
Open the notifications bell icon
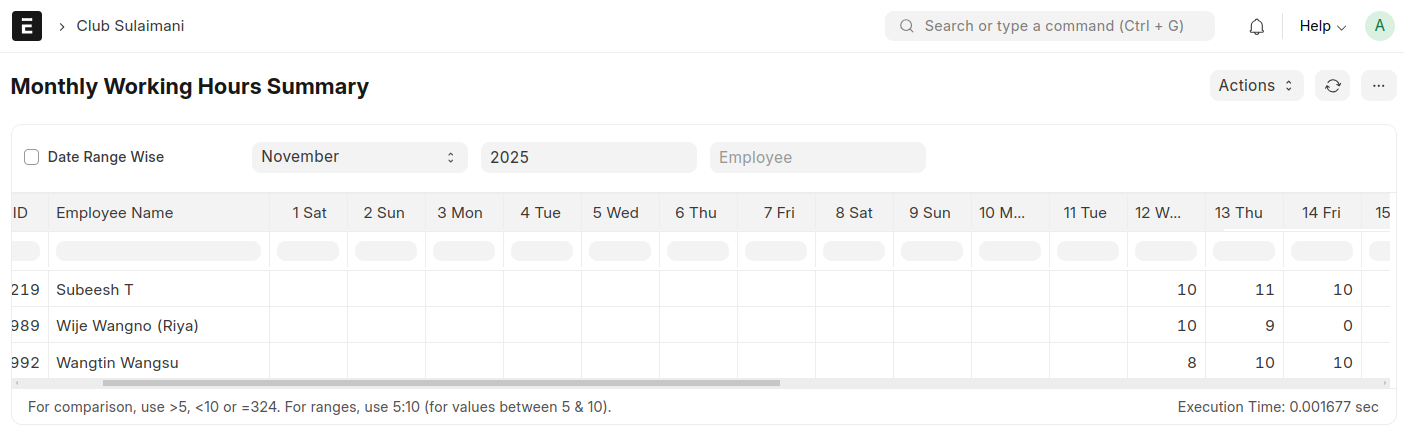tap(1257, 27)
